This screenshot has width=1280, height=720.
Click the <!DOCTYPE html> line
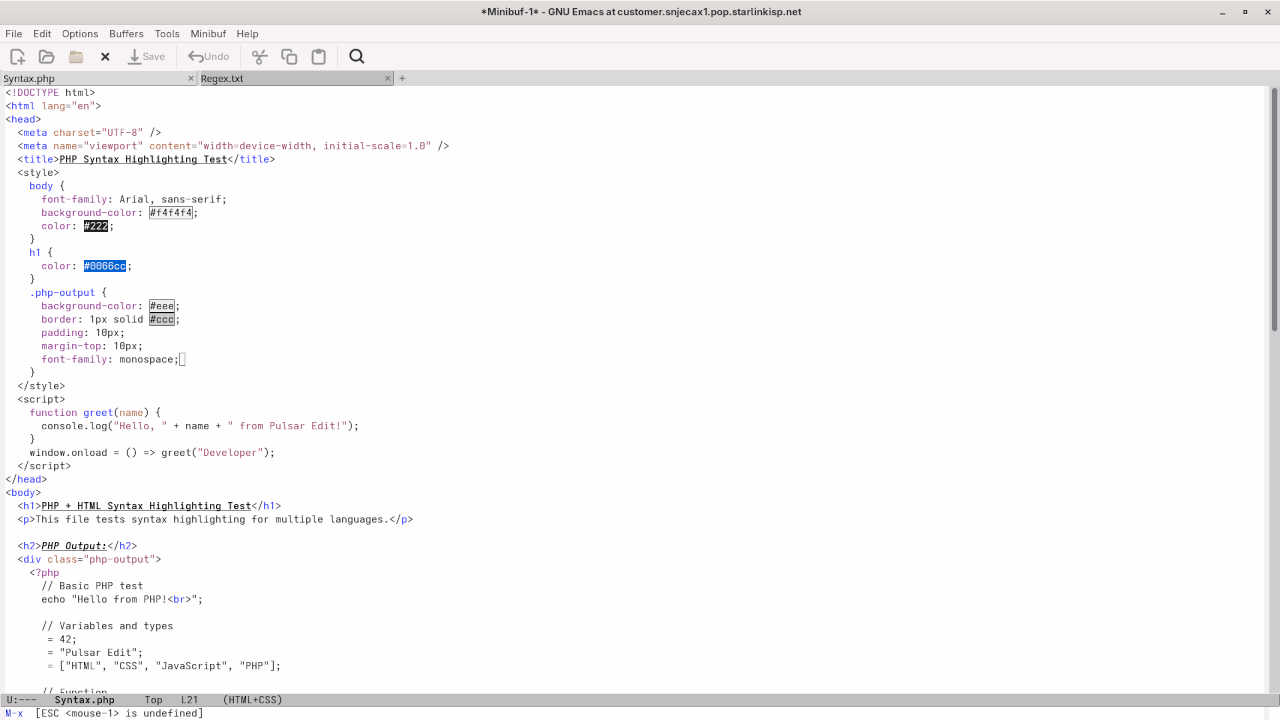(50, 93)
